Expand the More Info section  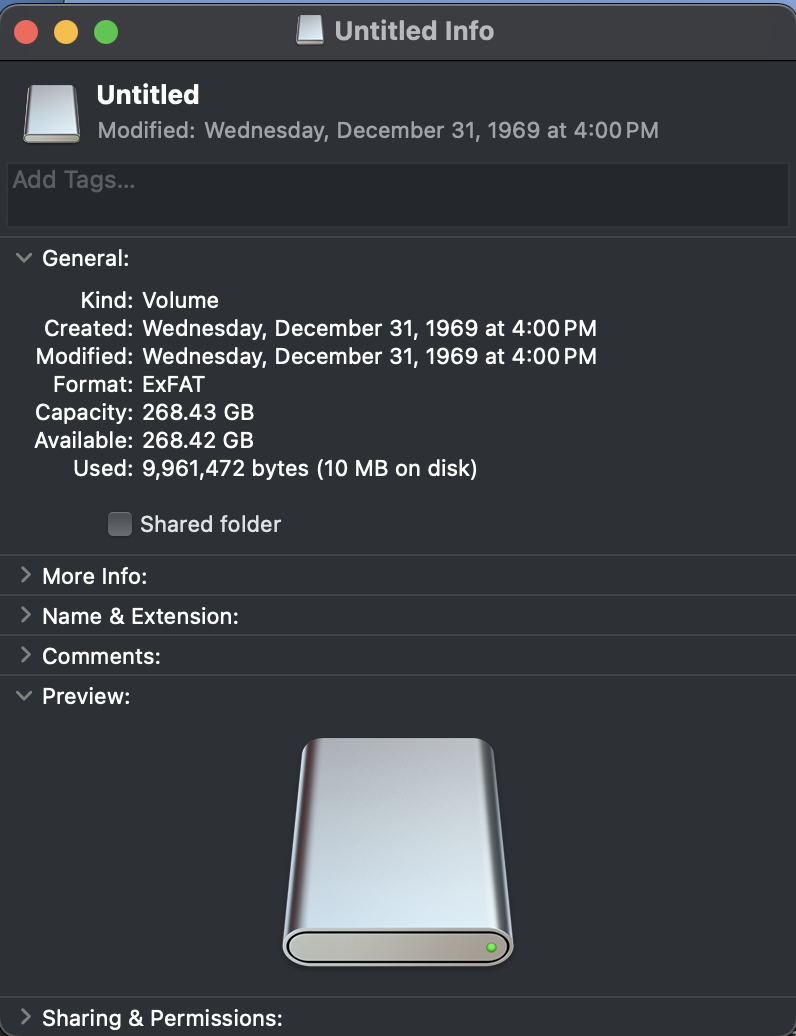(25, 576)
